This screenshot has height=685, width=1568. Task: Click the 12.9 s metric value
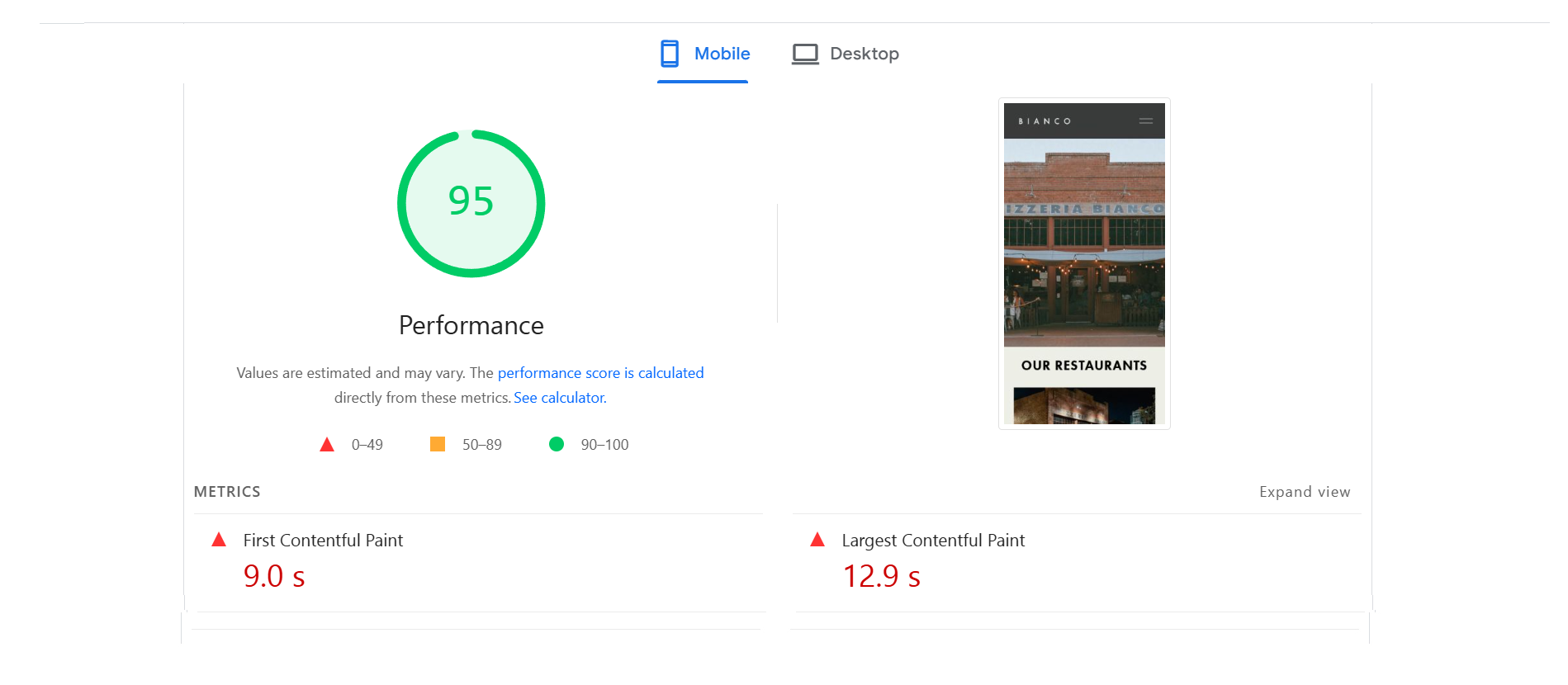click(881, 576)
